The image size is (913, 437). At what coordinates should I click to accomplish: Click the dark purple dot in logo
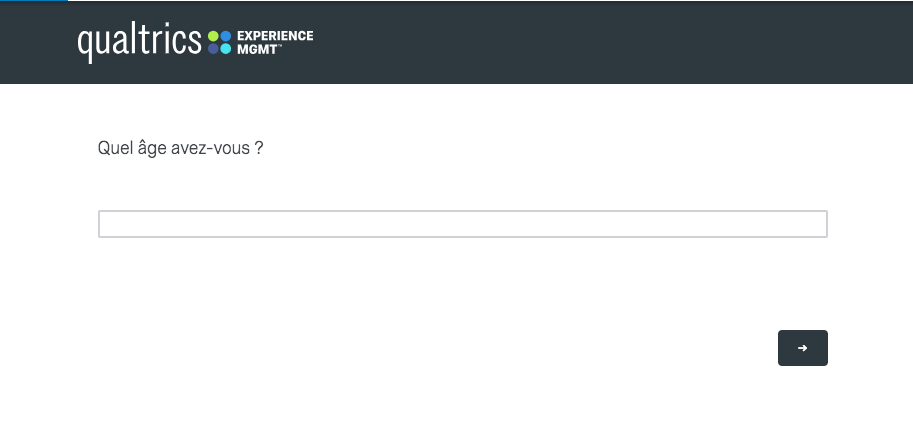(x=213, y=49)
